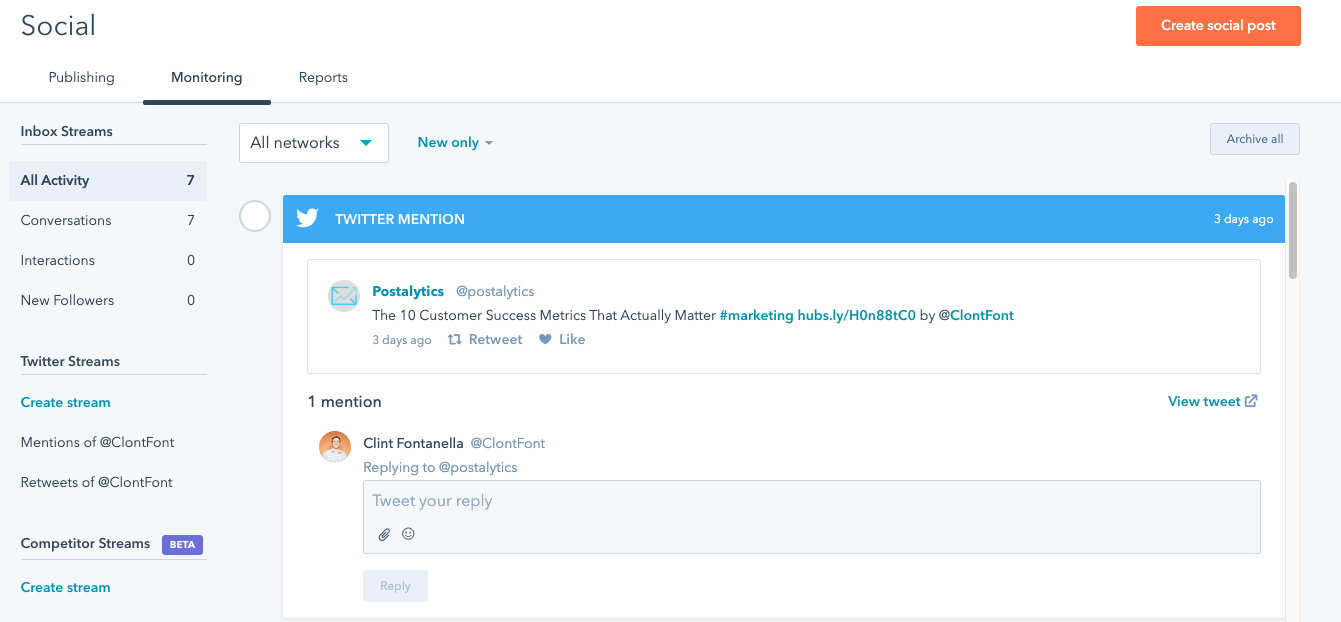This screenshot has width=1341, height=622.
Task: Open the View tweet link
Action: (x=1204, y=401)
